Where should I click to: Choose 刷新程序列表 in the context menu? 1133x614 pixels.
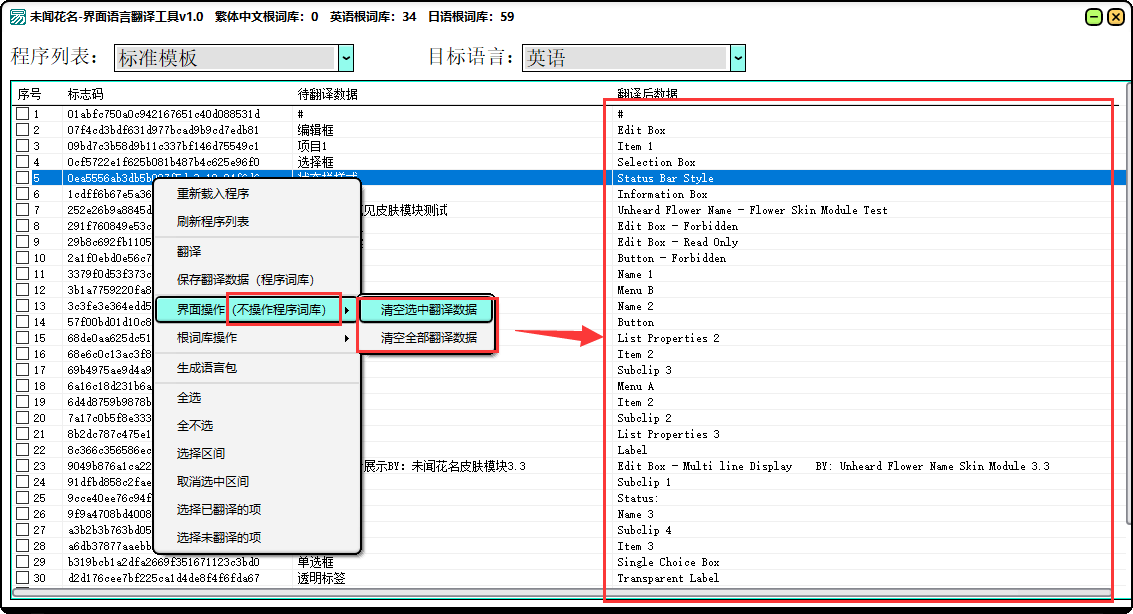coord(213,222)
